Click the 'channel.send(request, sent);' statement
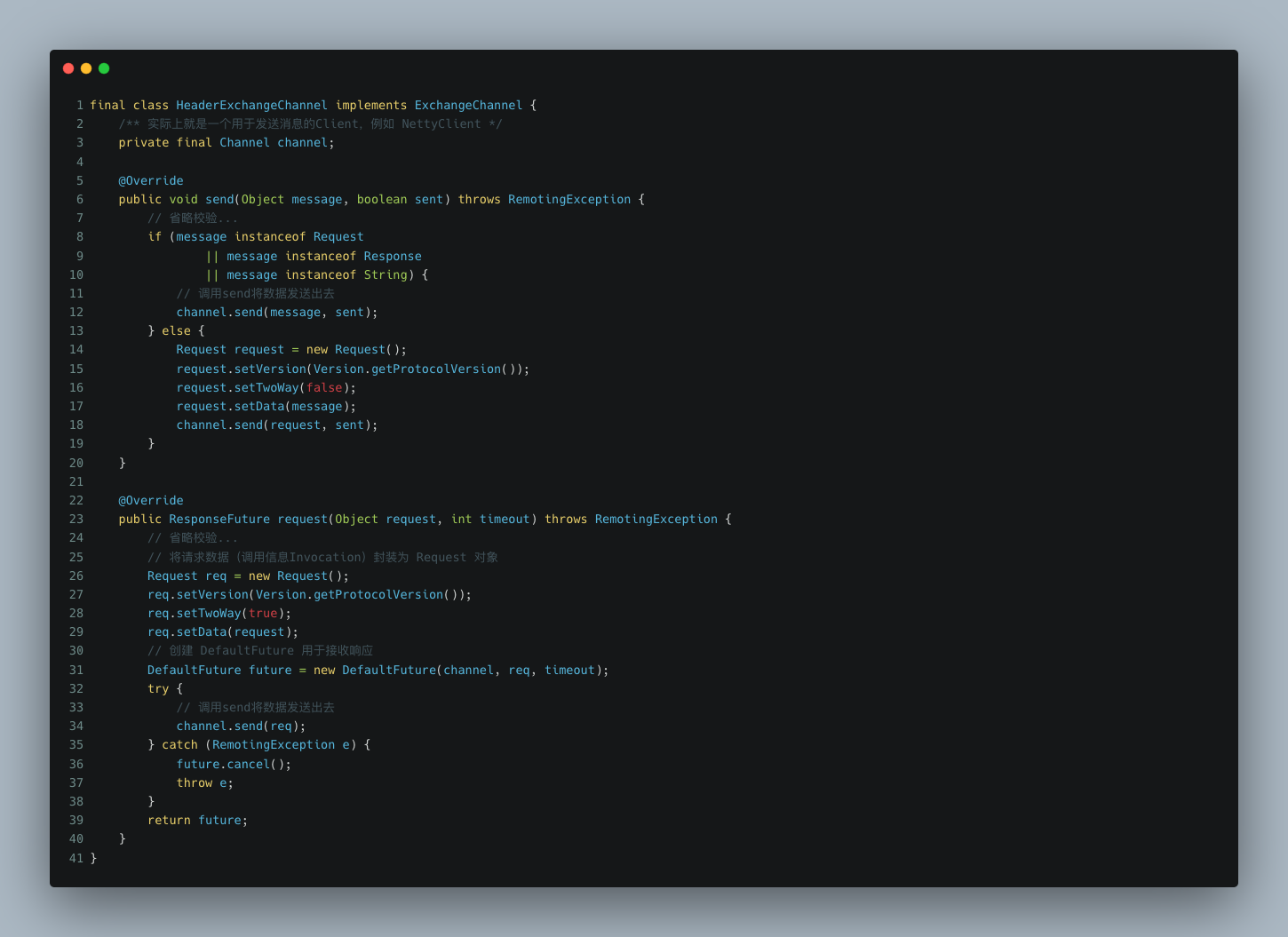Image resolution: width=1288 pixels, height=937 pixels. (277, 425)
